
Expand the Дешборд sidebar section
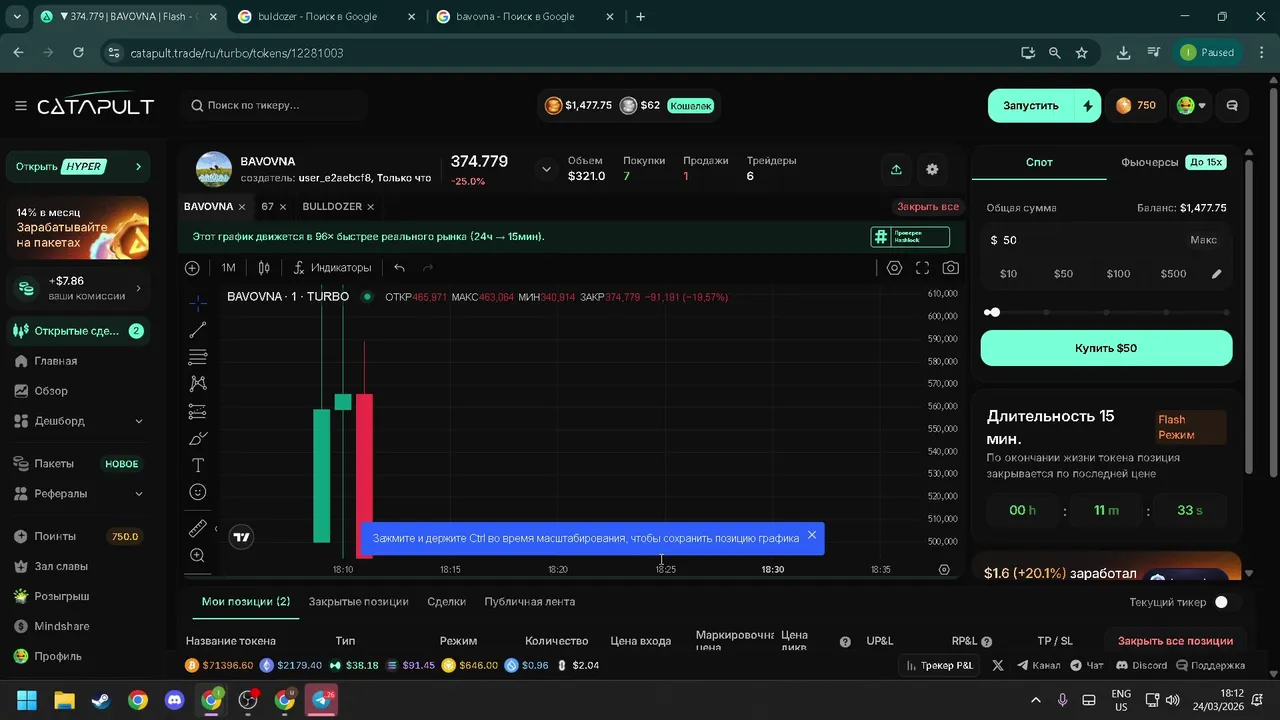138,421
